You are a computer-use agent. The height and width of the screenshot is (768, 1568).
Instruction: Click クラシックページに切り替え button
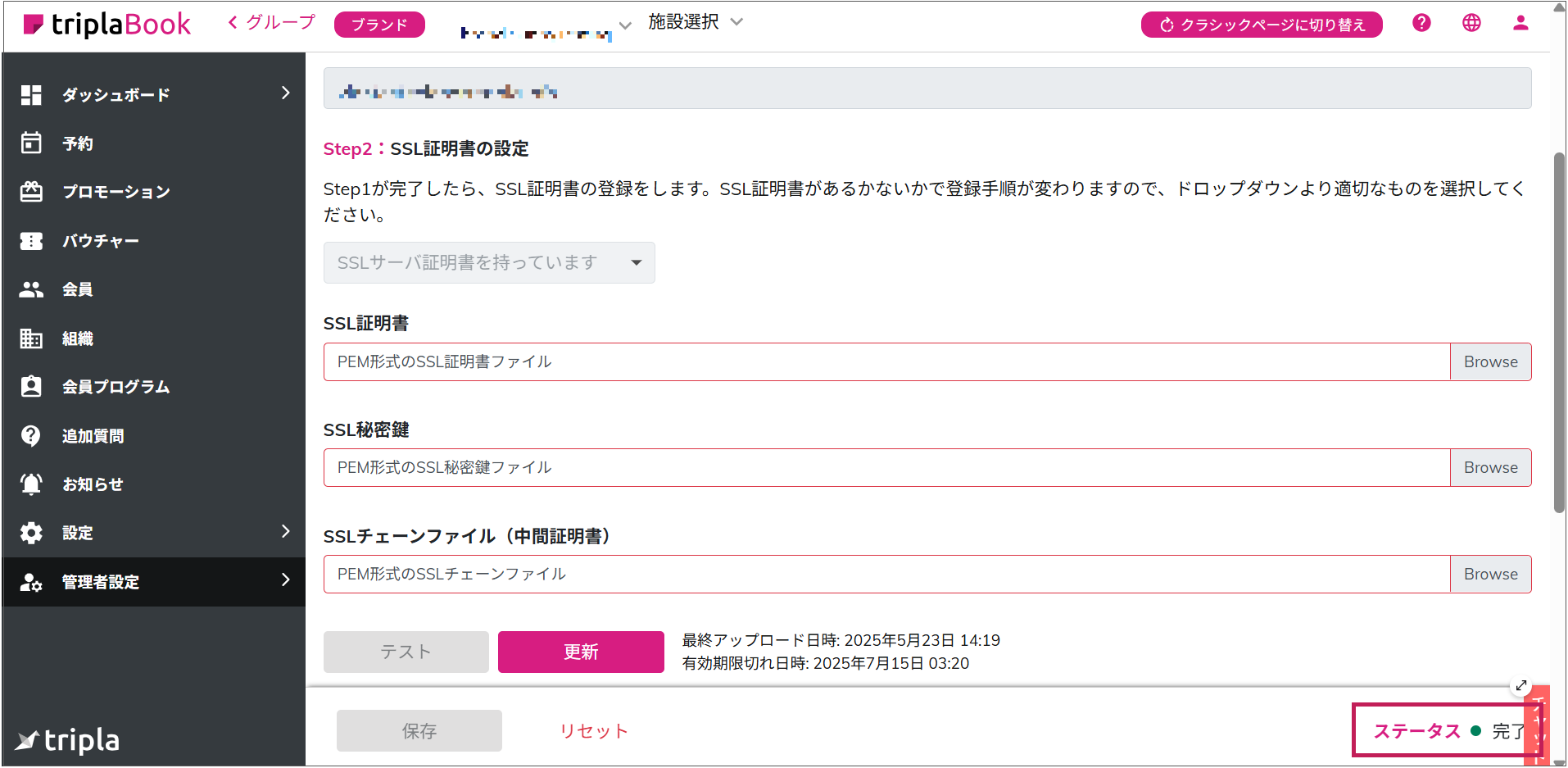(x=1262, y=25)
